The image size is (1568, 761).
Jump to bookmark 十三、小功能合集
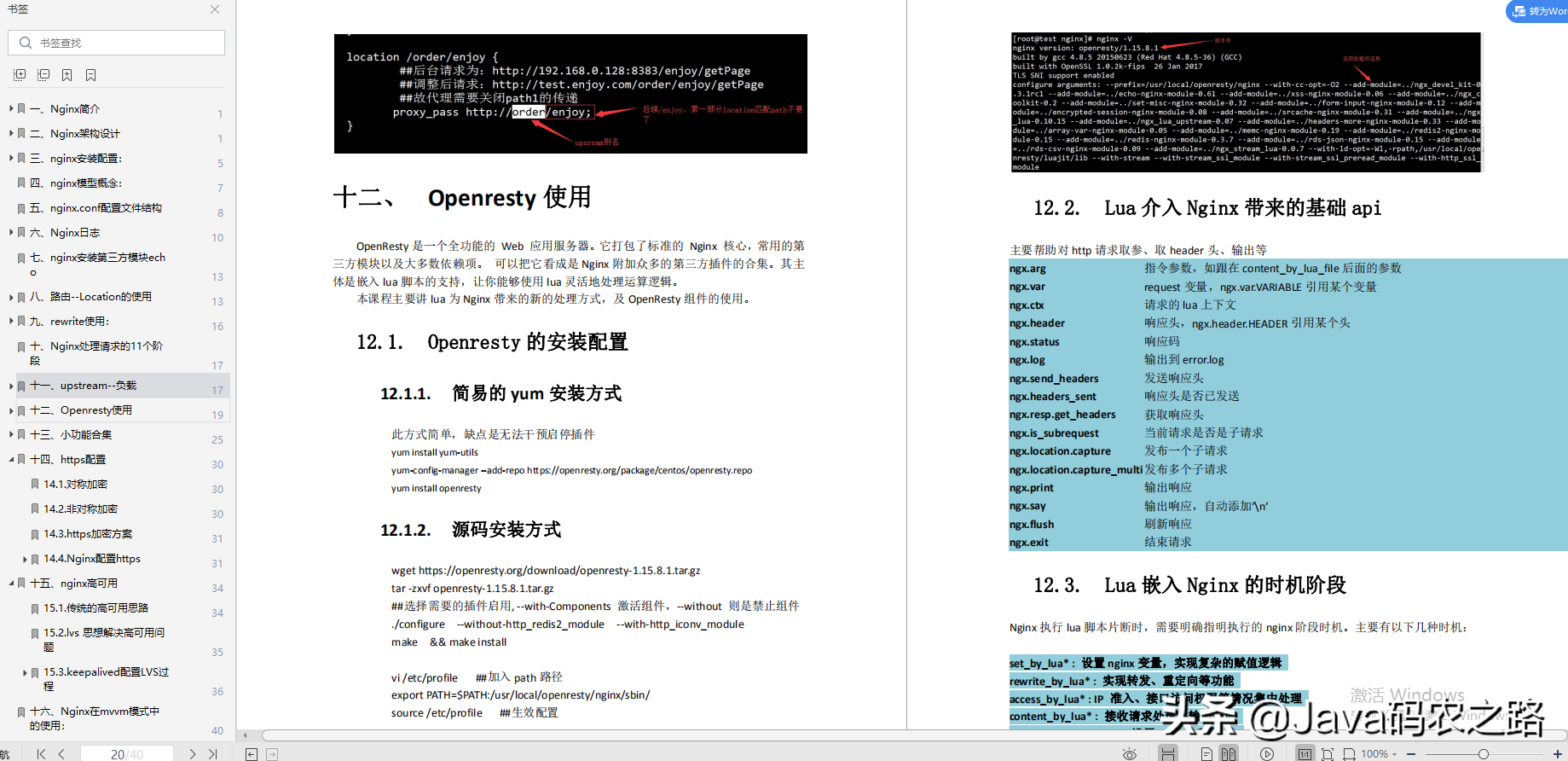click(71, 434)
